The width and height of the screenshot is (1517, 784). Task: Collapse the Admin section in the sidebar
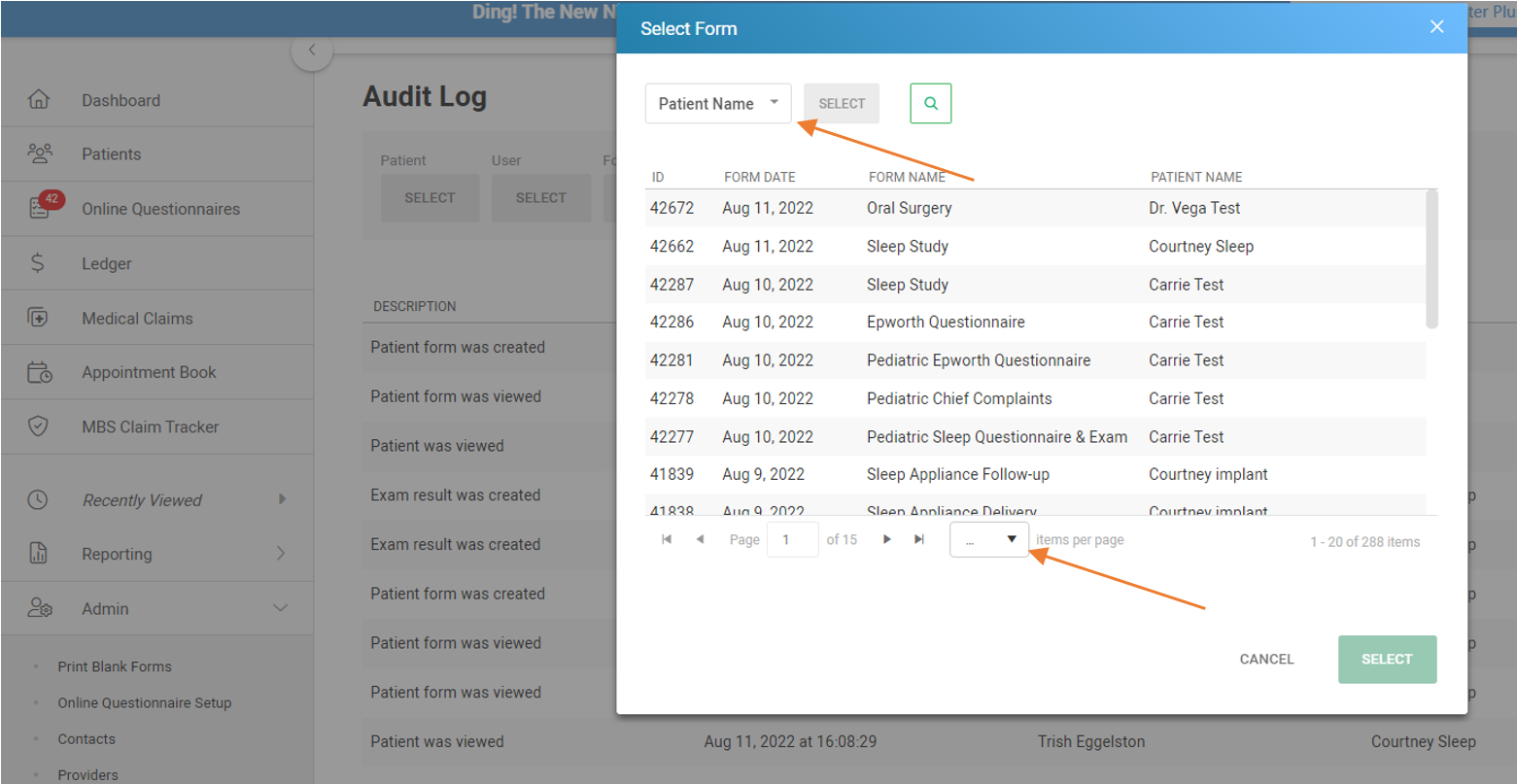tap(104, 608)
